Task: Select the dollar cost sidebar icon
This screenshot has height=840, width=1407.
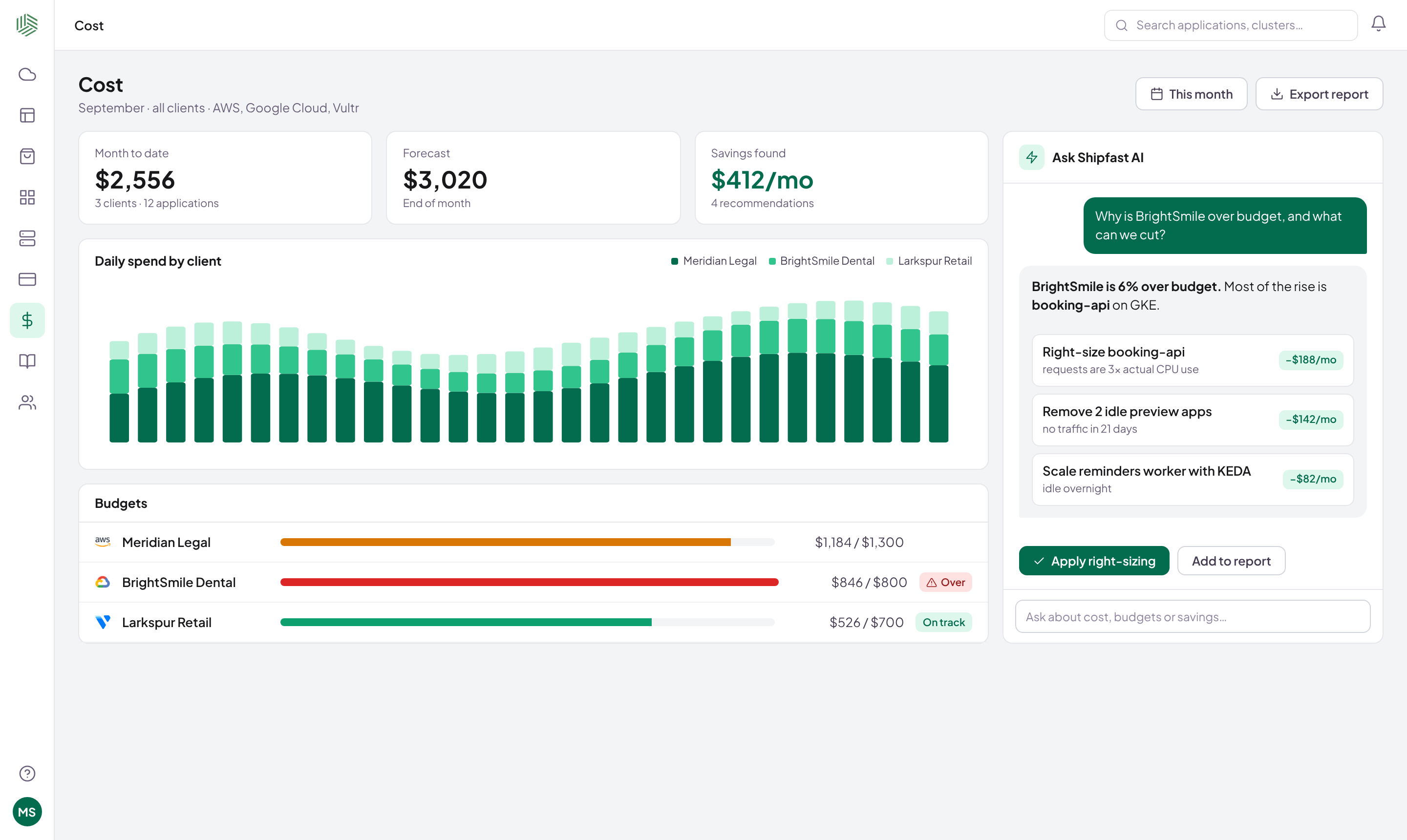Action: point(27,320)
